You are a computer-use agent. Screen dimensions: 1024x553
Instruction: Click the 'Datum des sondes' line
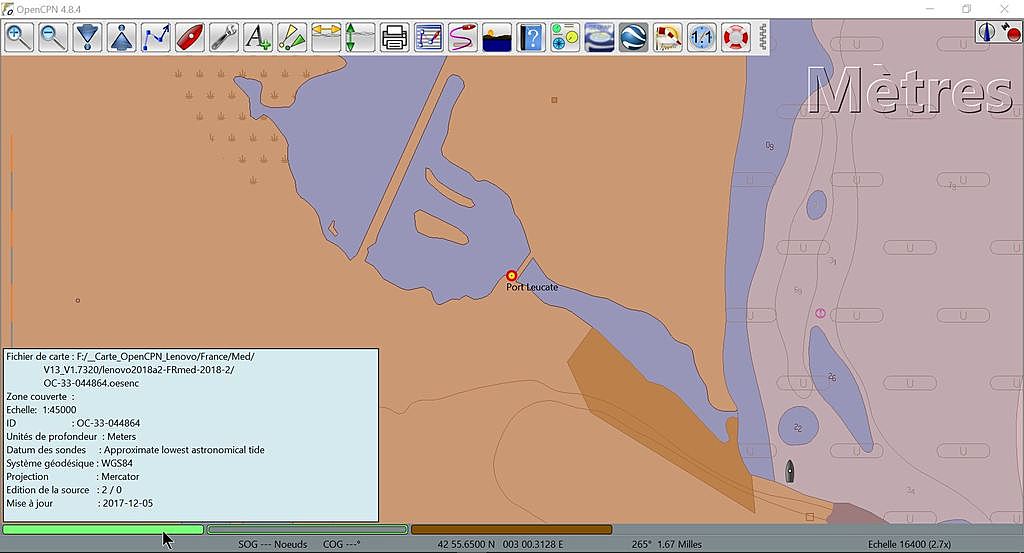135,450
